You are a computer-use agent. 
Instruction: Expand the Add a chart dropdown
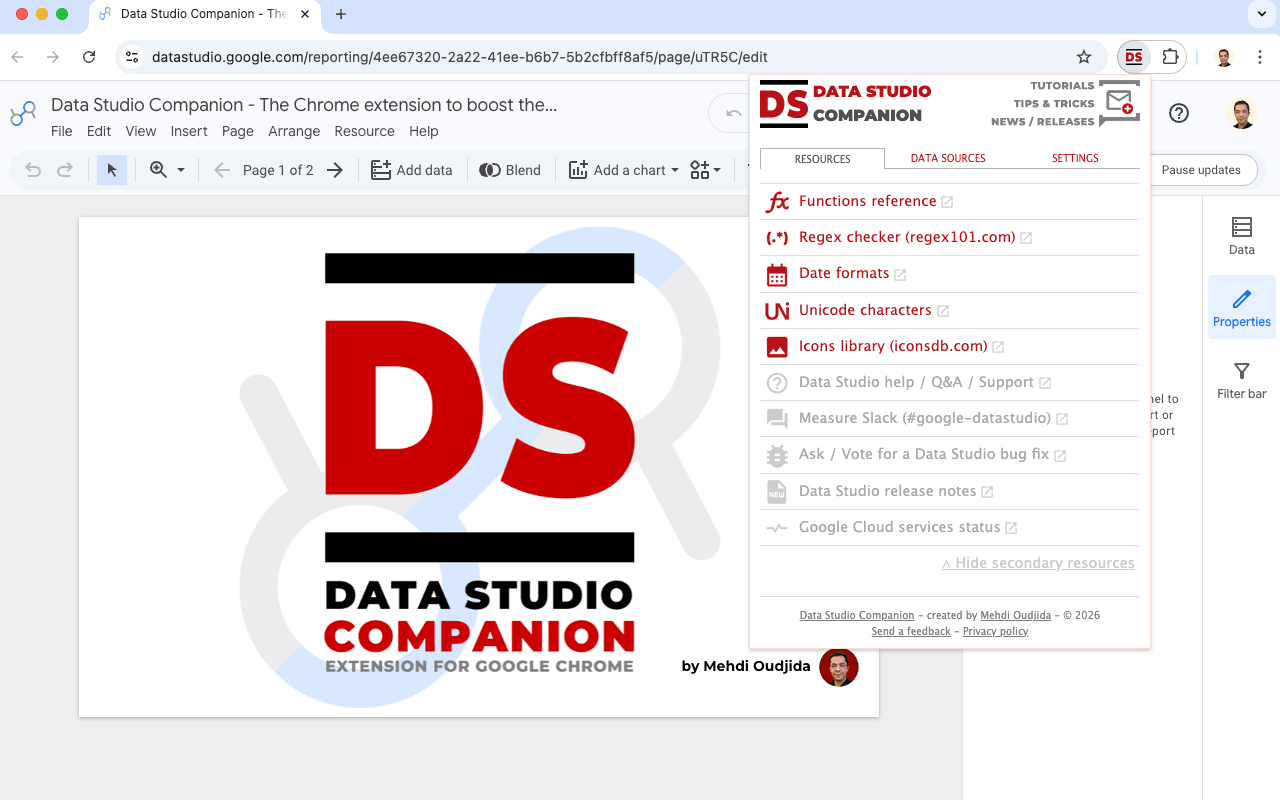point(675,170)
